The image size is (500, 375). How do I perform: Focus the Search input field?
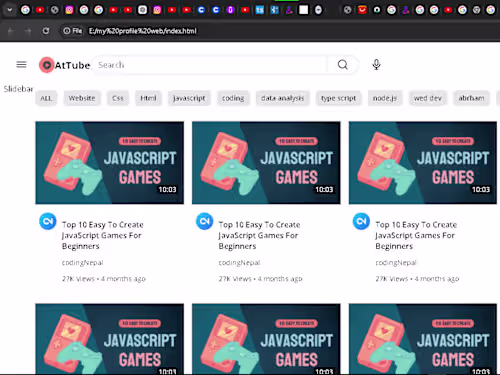[x=210, y=65]
